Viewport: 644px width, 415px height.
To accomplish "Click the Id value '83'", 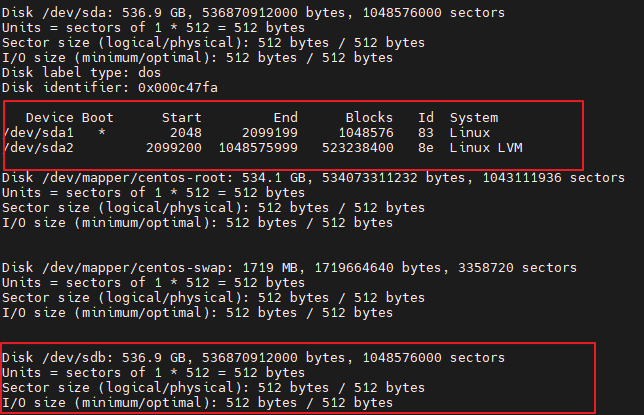I will click(x=426, y=133).
